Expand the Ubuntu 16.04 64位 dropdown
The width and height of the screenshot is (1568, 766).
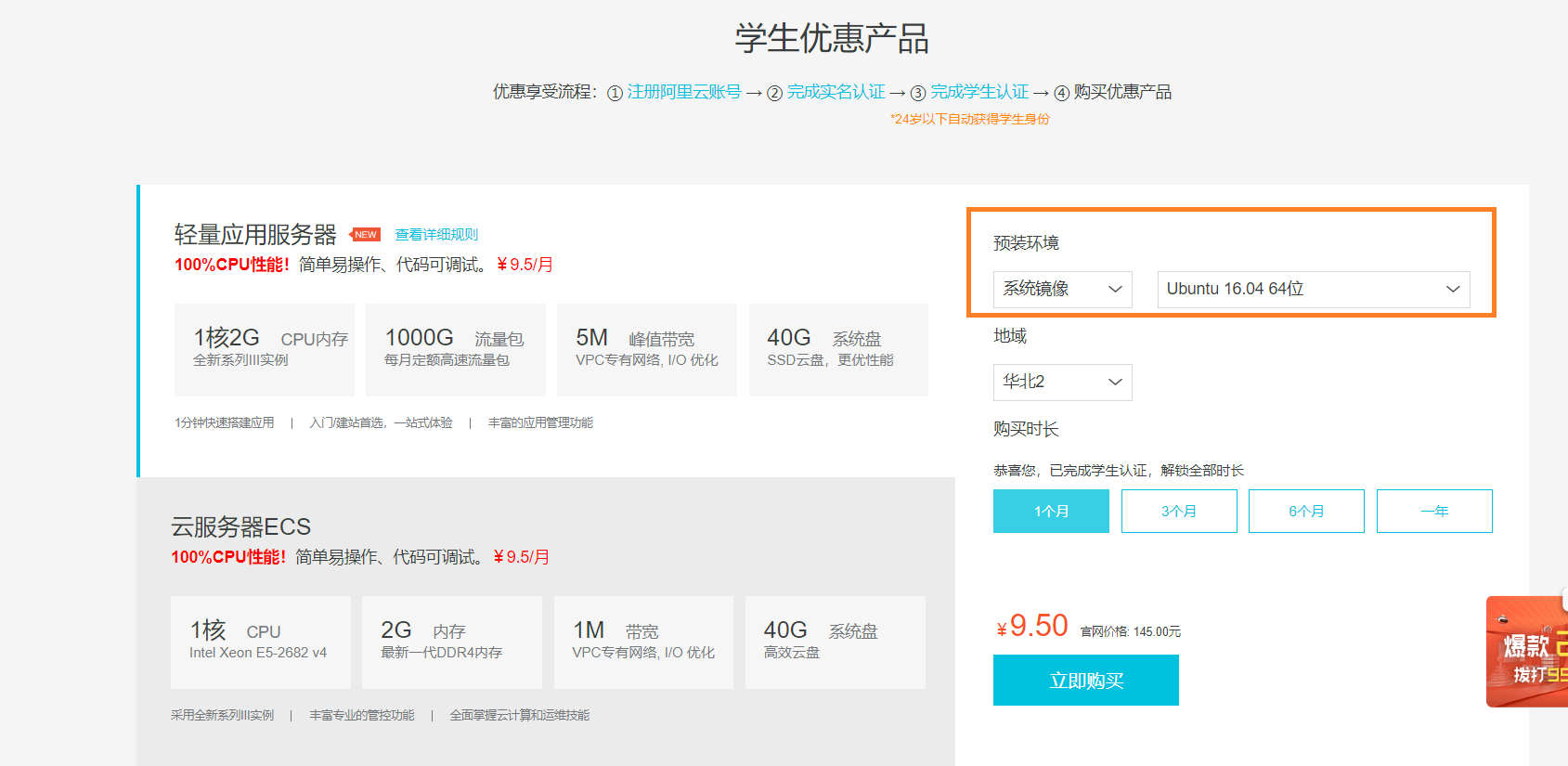(x=1314, y=290)
